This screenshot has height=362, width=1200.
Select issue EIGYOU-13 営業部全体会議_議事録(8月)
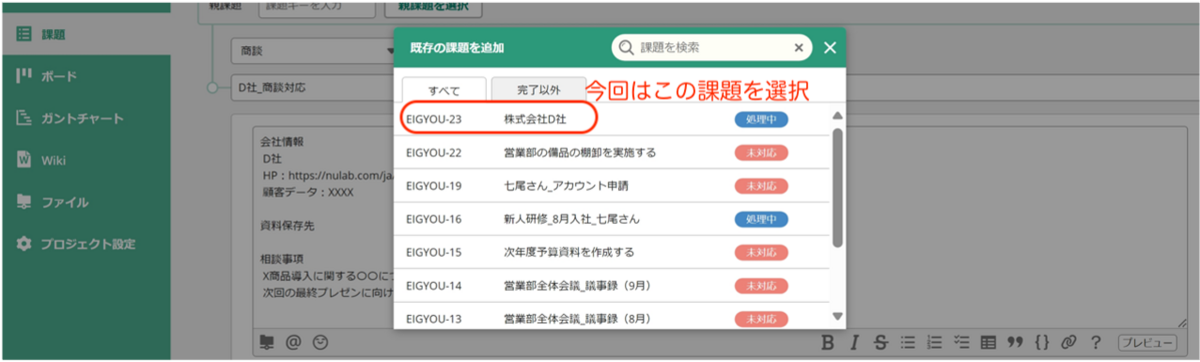pyautogui.click(x=613, y=317)
